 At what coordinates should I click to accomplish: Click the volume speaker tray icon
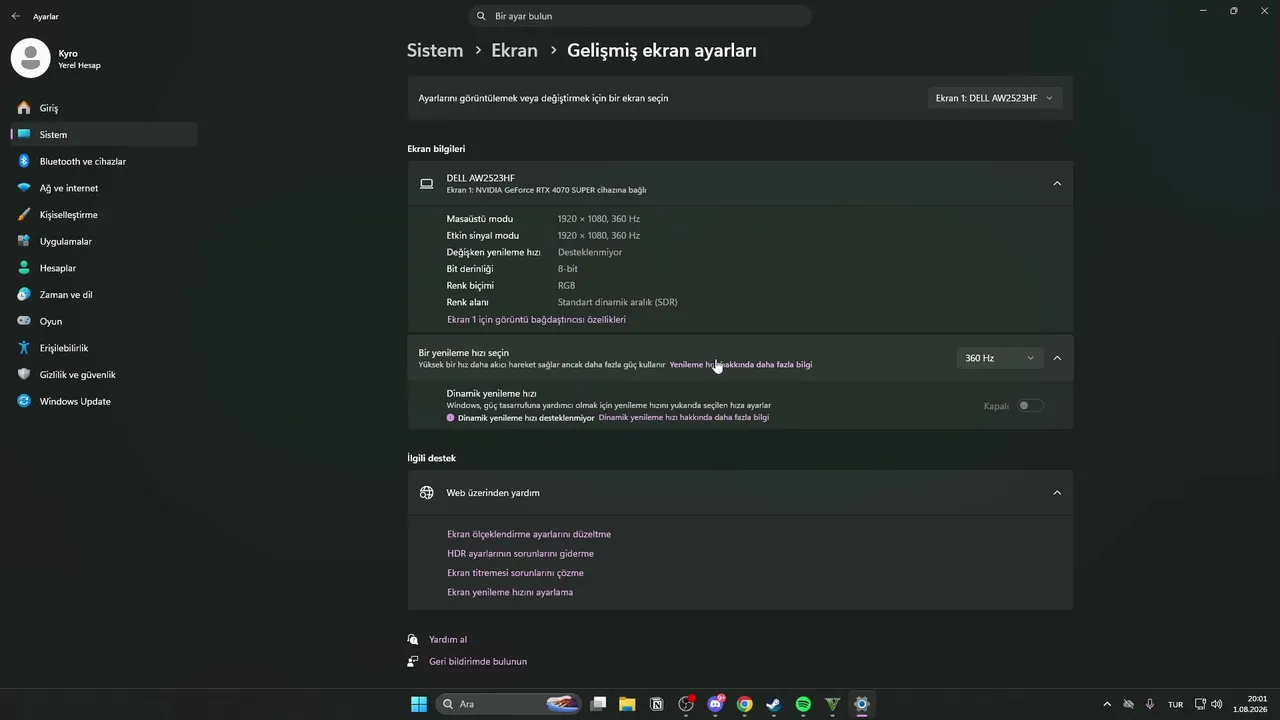tap(1218, 704)
